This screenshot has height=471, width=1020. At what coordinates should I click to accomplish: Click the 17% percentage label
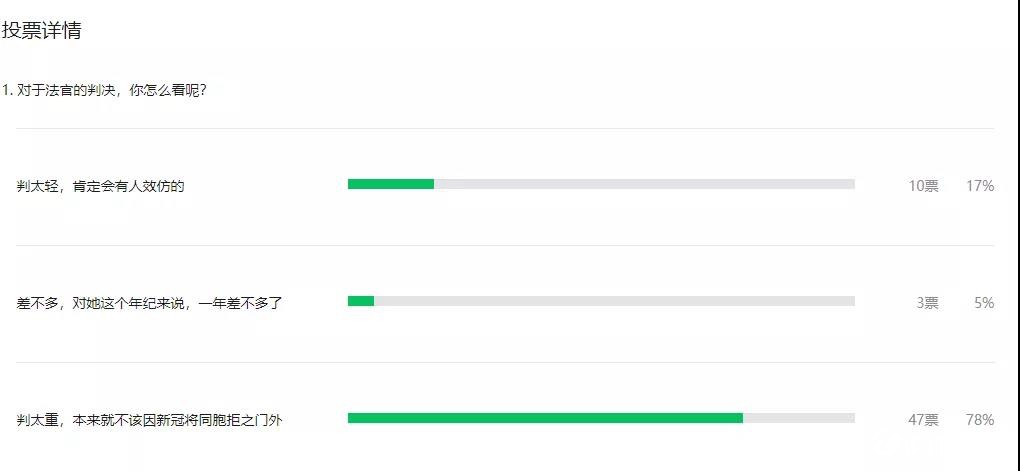pos(980,186)
